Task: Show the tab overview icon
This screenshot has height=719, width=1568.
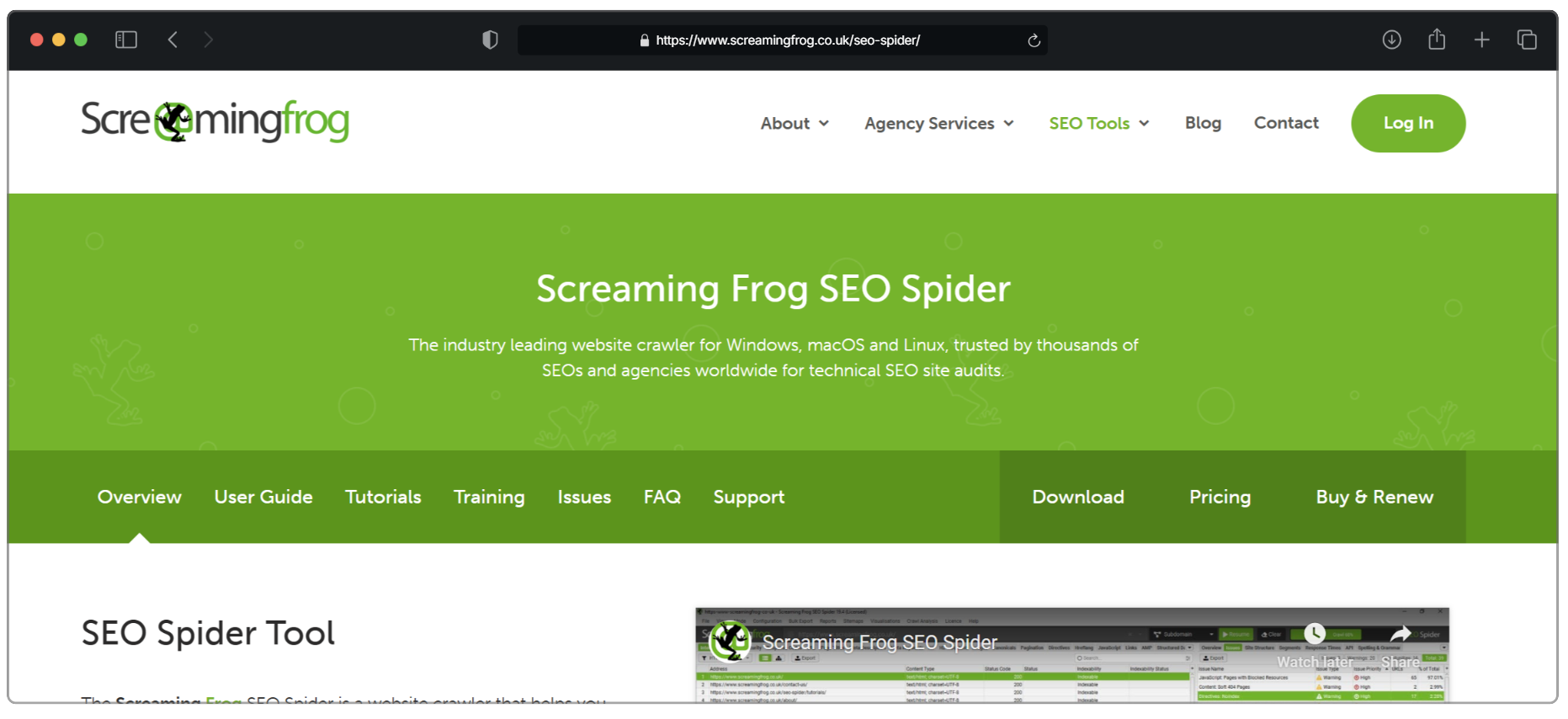Action: [x=1527, y=40]
